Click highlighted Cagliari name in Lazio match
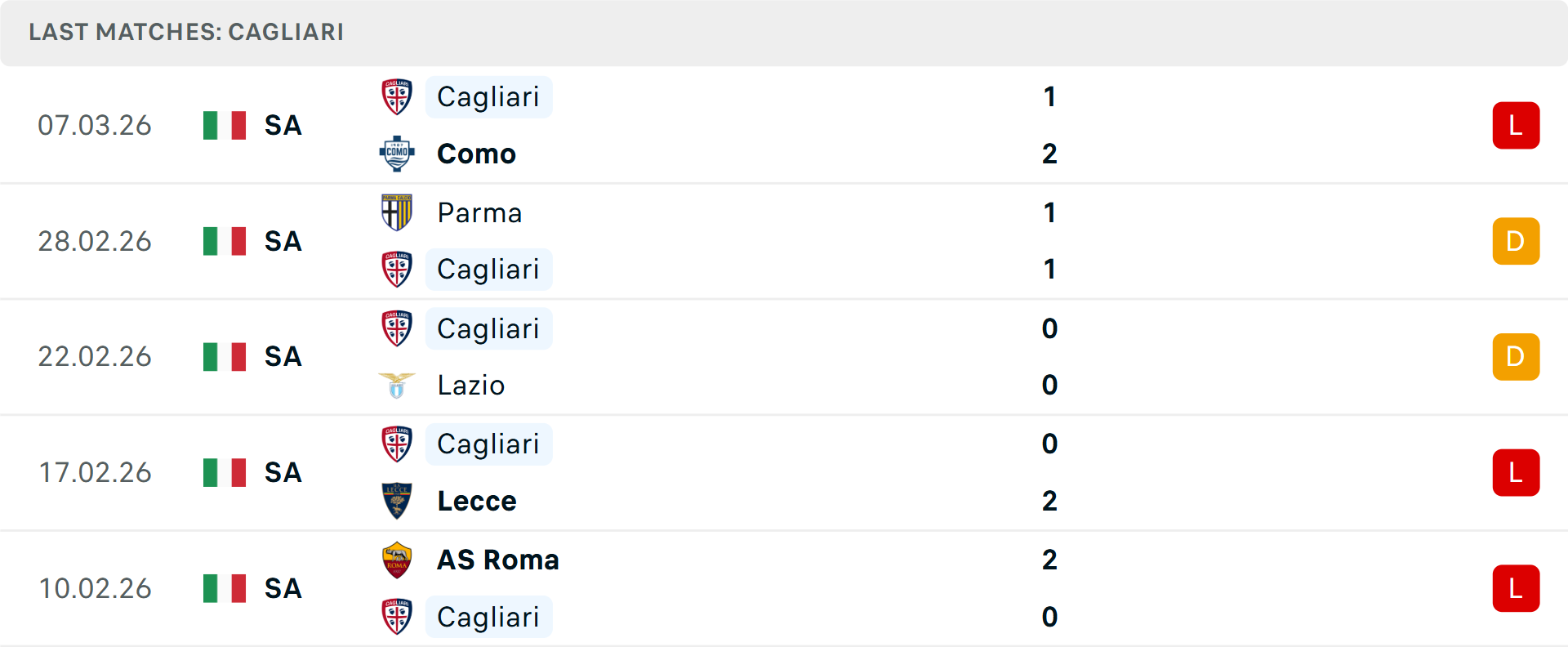Image resolution: width=1568 pixels, height=647 pixels. [488, 328]
